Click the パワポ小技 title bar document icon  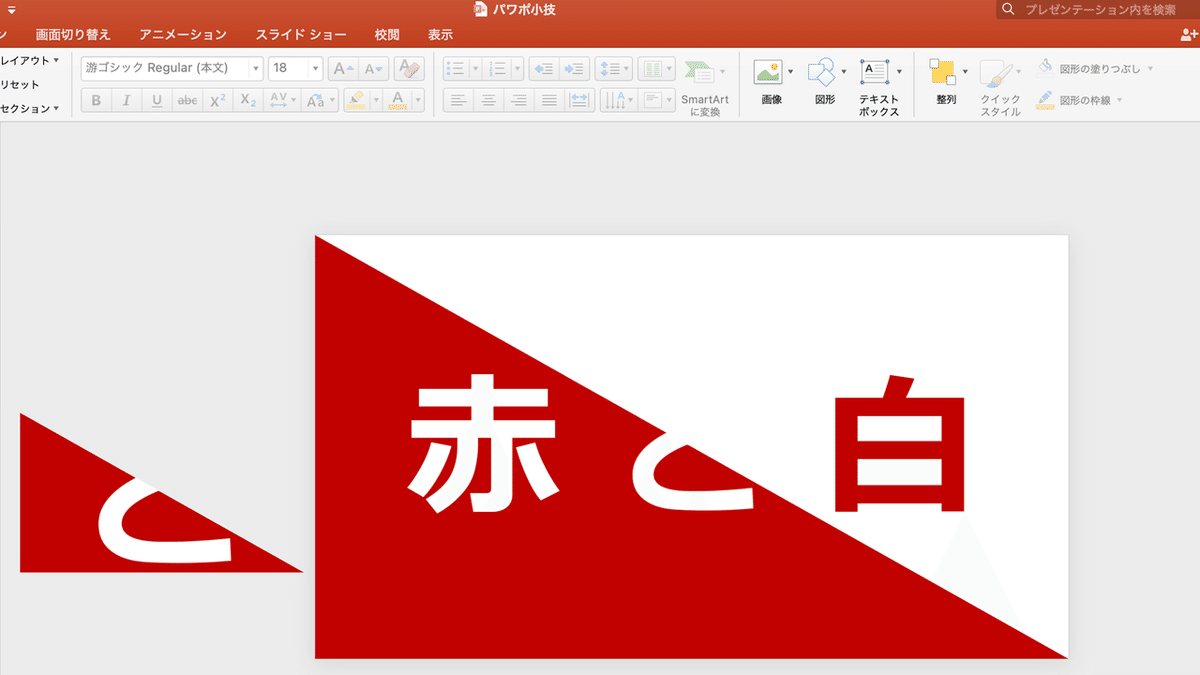(480, 9)
